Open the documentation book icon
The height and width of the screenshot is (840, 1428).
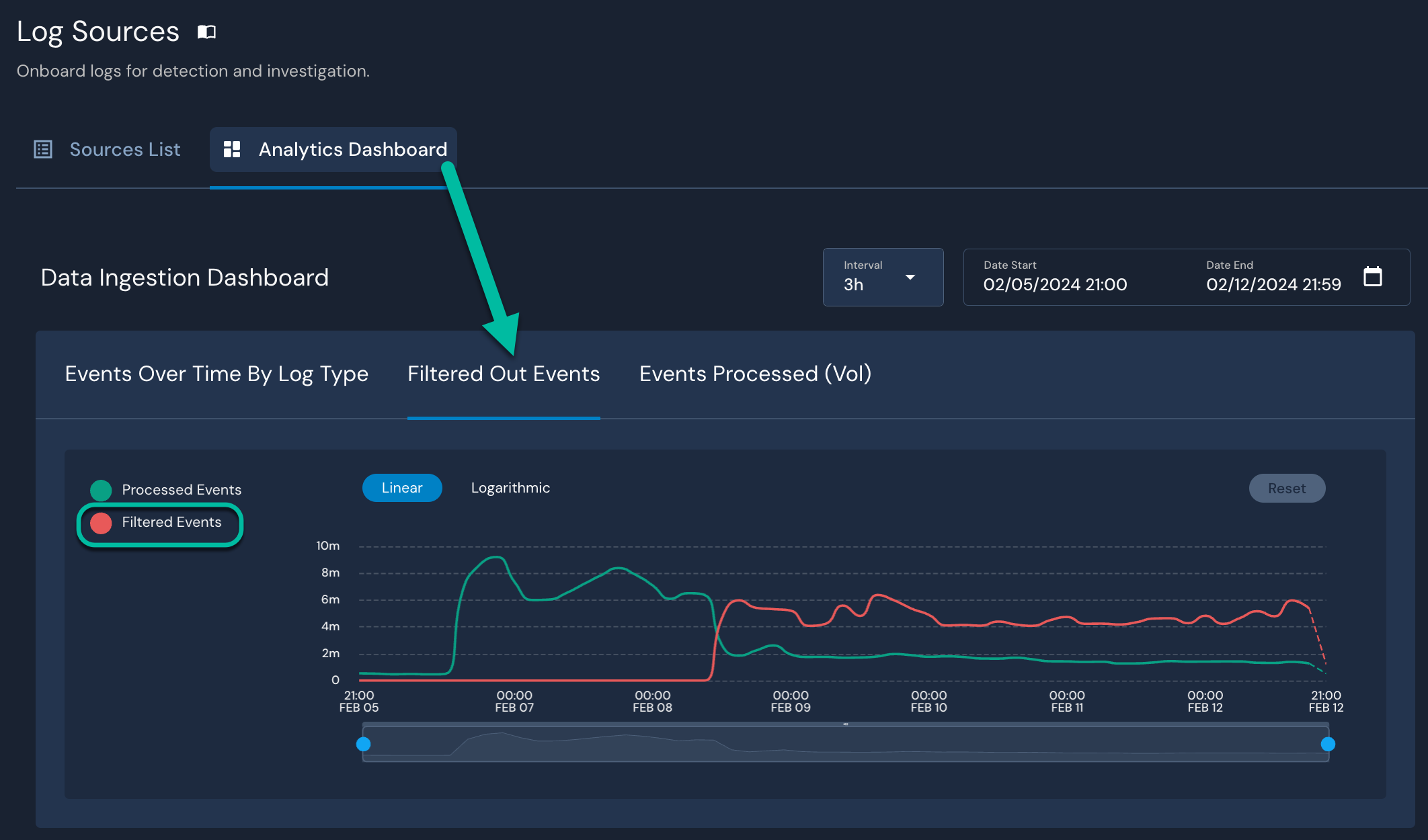point(206,32)
